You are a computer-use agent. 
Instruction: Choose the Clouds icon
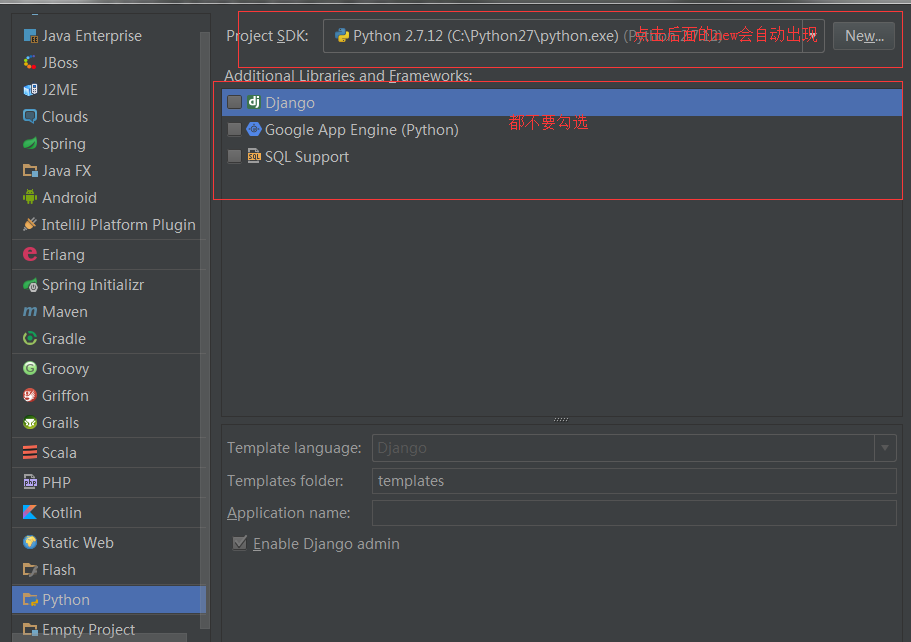[30, 117]
